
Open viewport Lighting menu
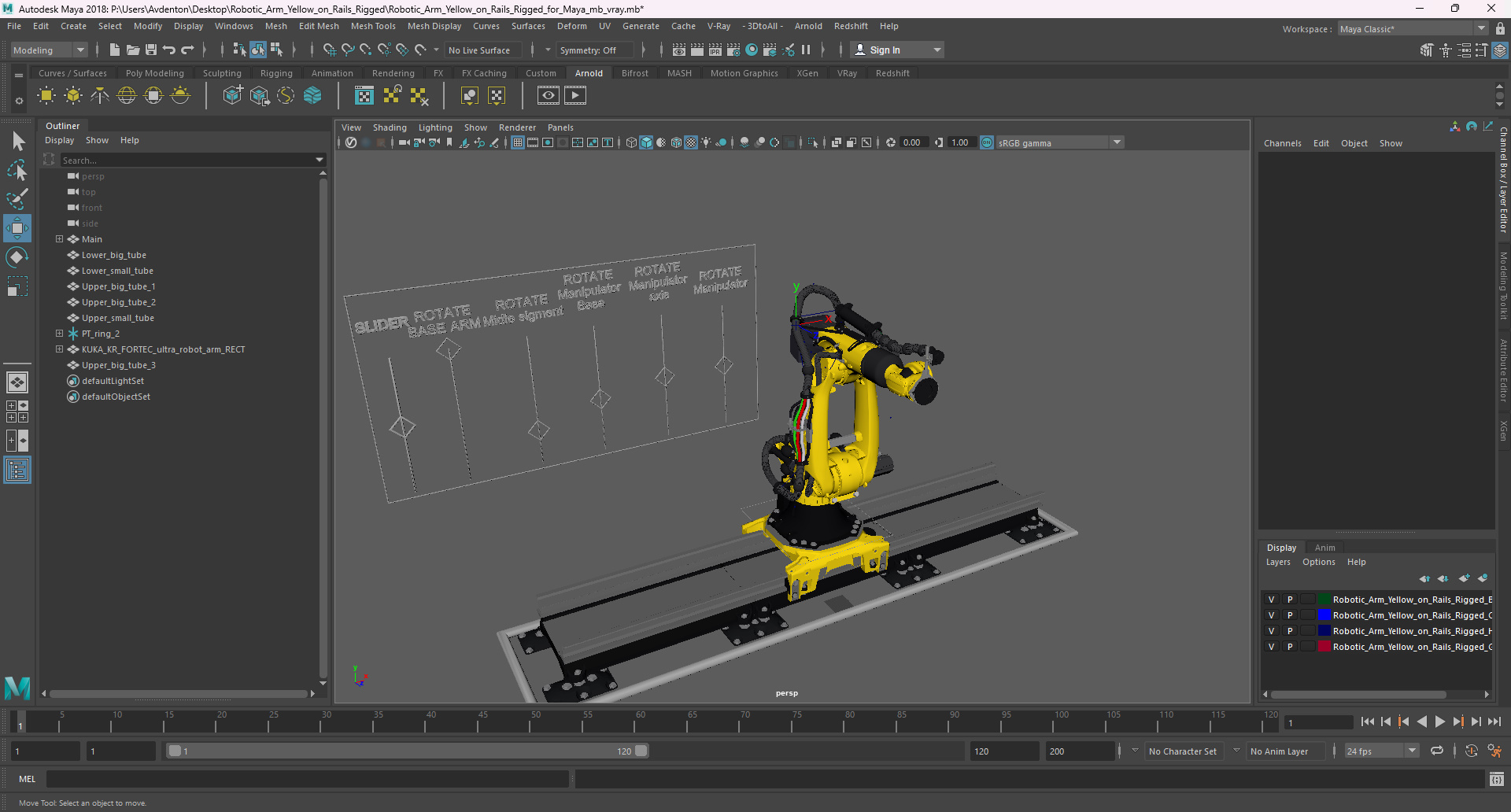(435, 127)
